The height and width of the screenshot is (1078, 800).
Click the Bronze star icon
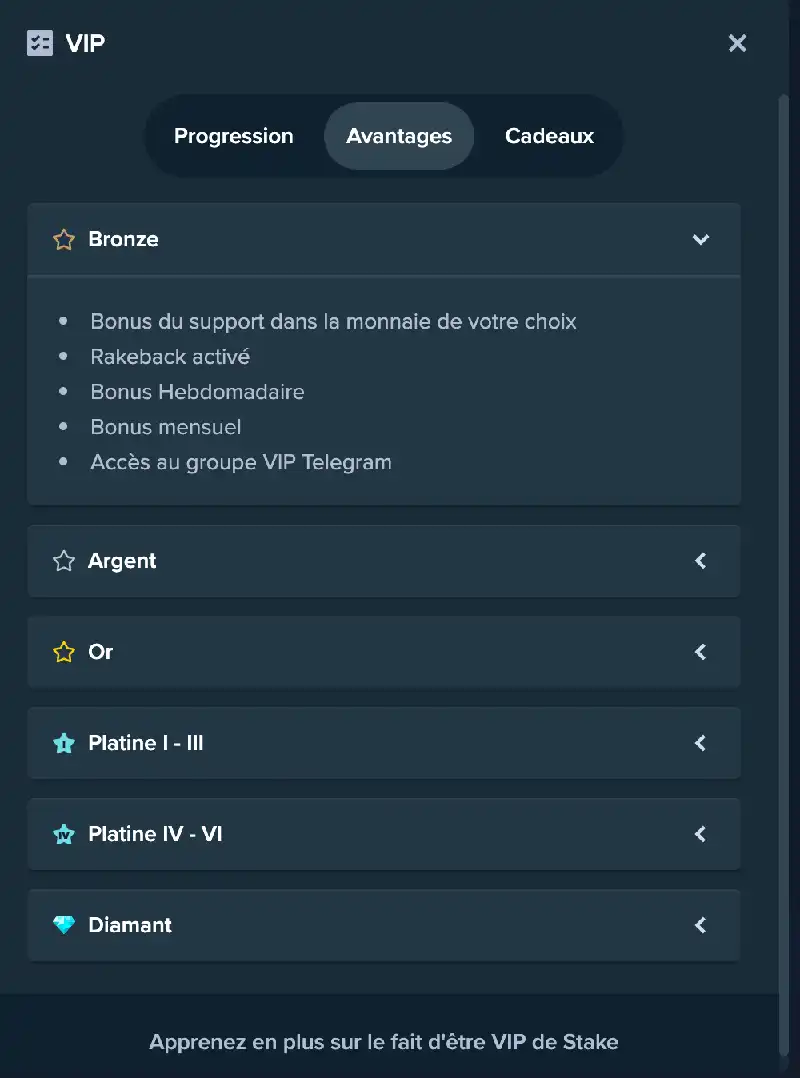click(x=64, y=239)
